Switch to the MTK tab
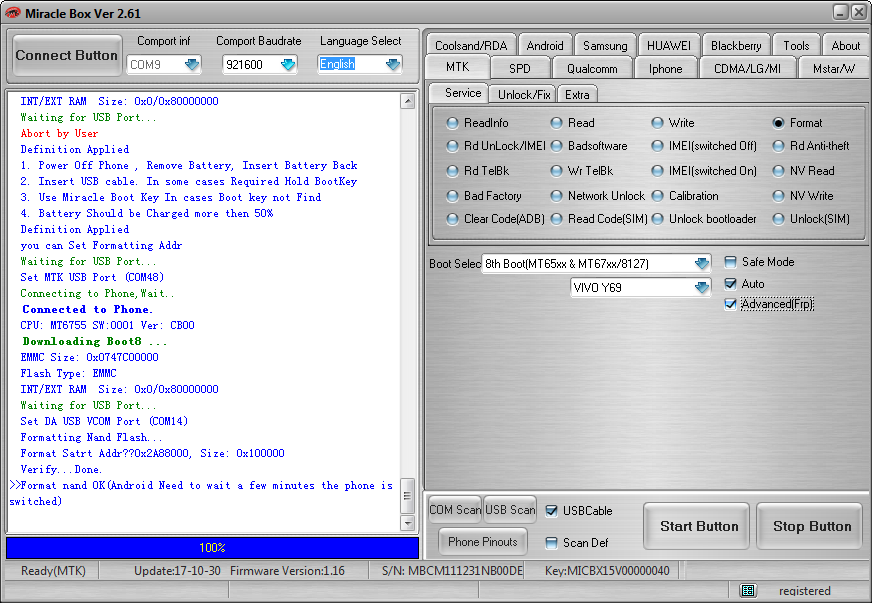The height and width of the screenshot is (603, 872). pyautogui.click(x=457, y=67)
